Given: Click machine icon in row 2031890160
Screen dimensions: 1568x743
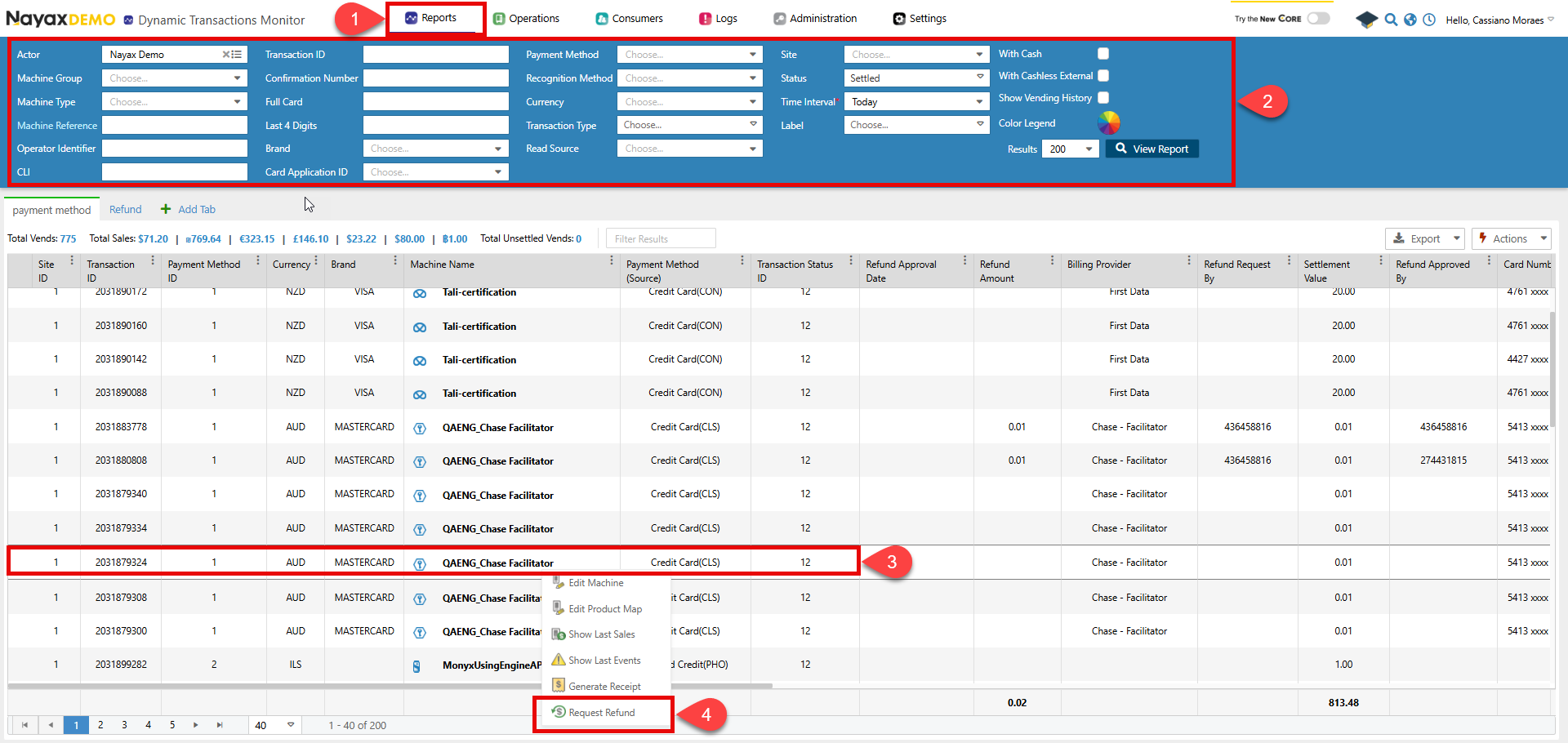Looking at the screenshot, I should pos(420,327).
